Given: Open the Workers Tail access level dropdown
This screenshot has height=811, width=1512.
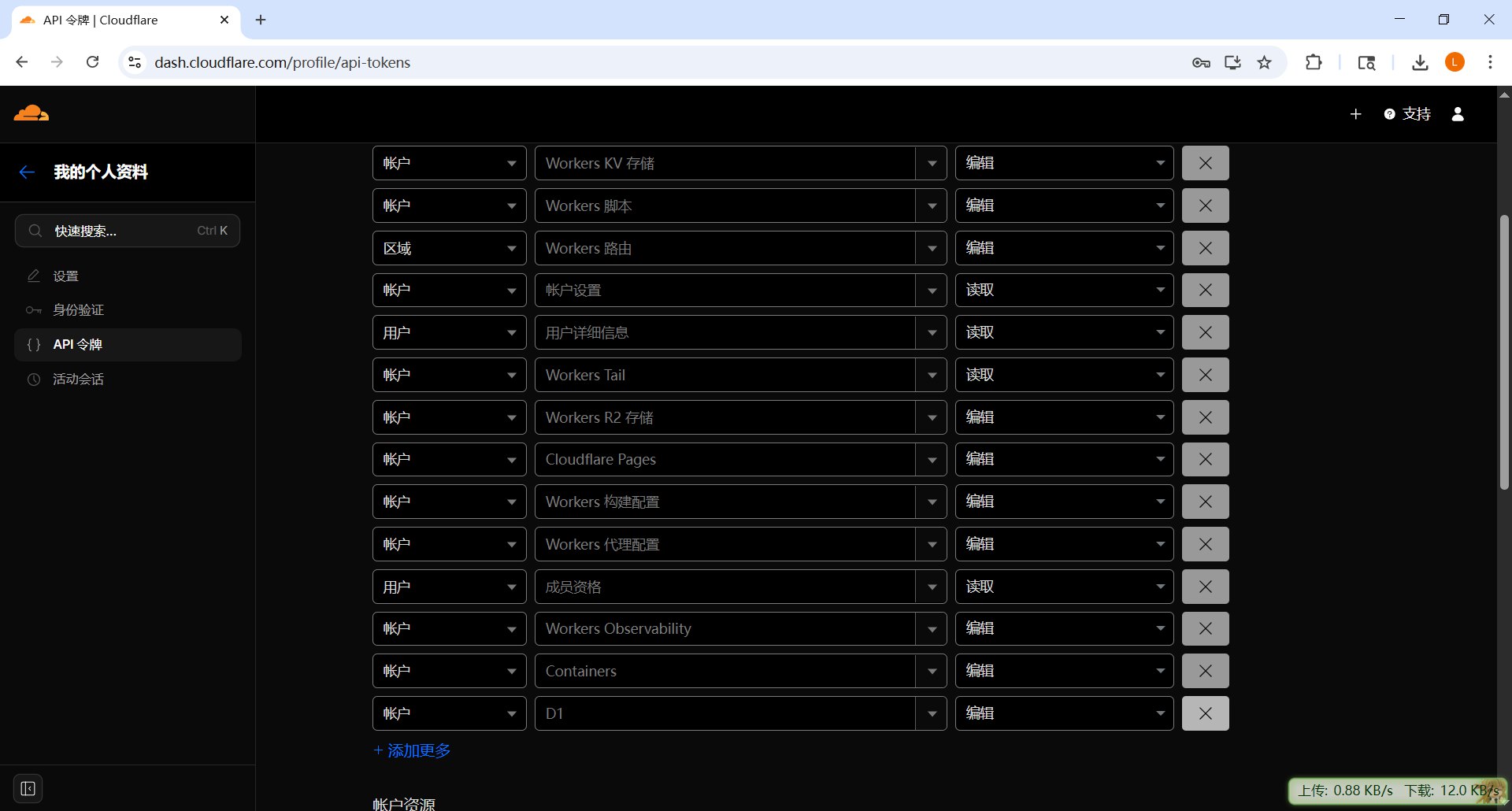Looking at the screenshot, I should 1064,375.
